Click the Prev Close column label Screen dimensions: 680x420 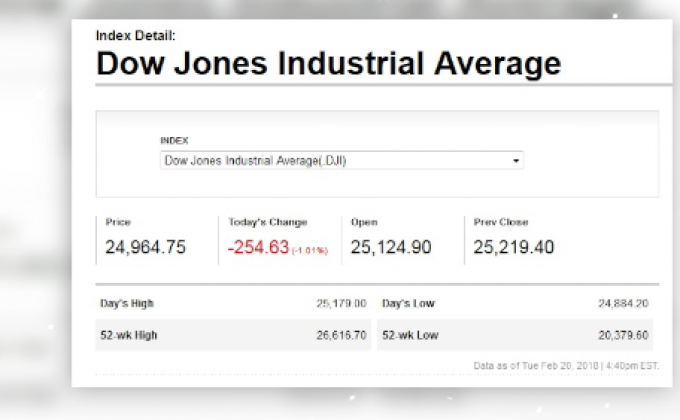coord(500,222)
